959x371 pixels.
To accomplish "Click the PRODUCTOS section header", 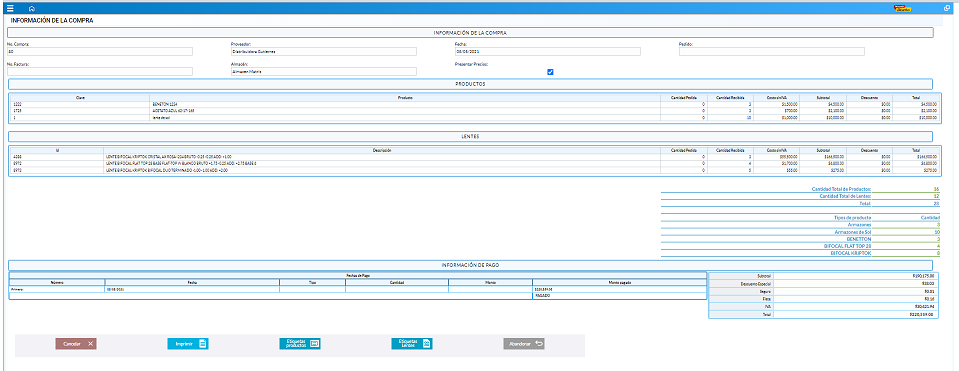I will coord(470,84).
